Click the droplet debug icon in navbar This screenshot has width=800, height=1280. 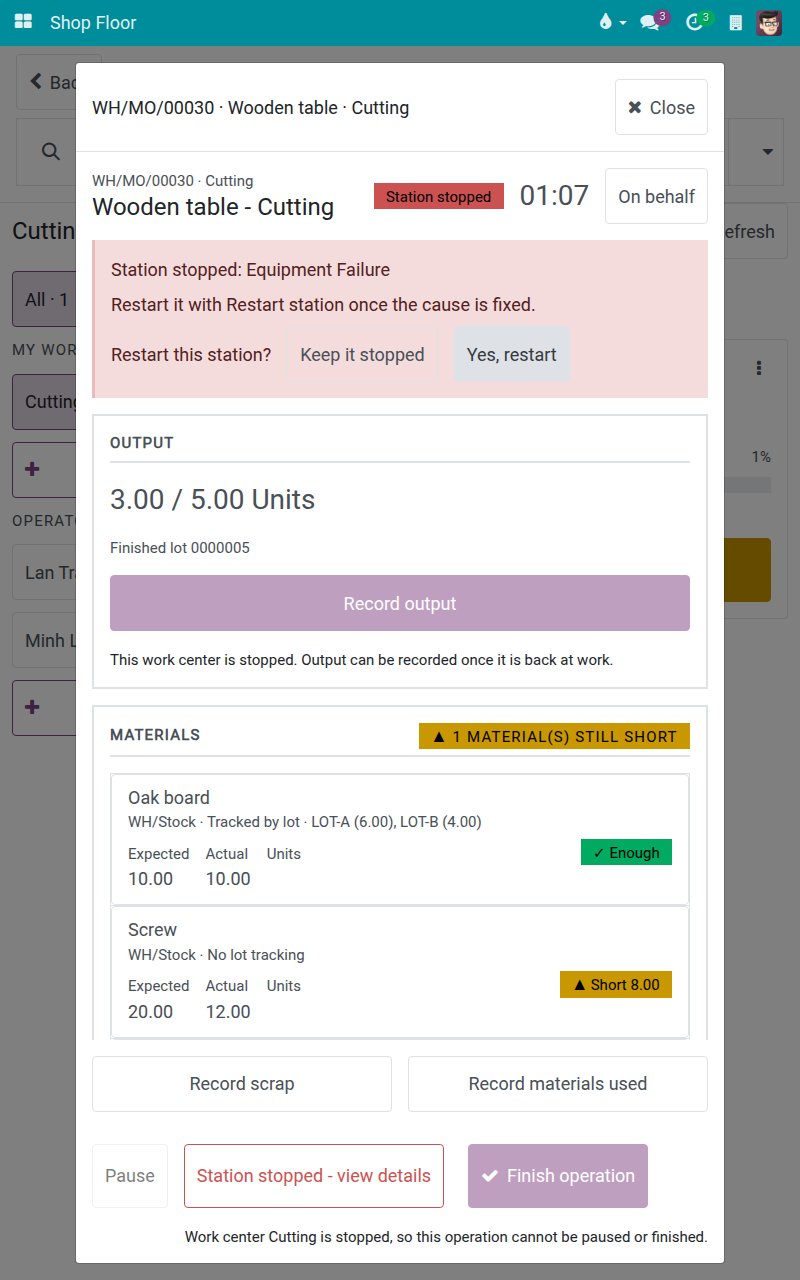[605, 22]
